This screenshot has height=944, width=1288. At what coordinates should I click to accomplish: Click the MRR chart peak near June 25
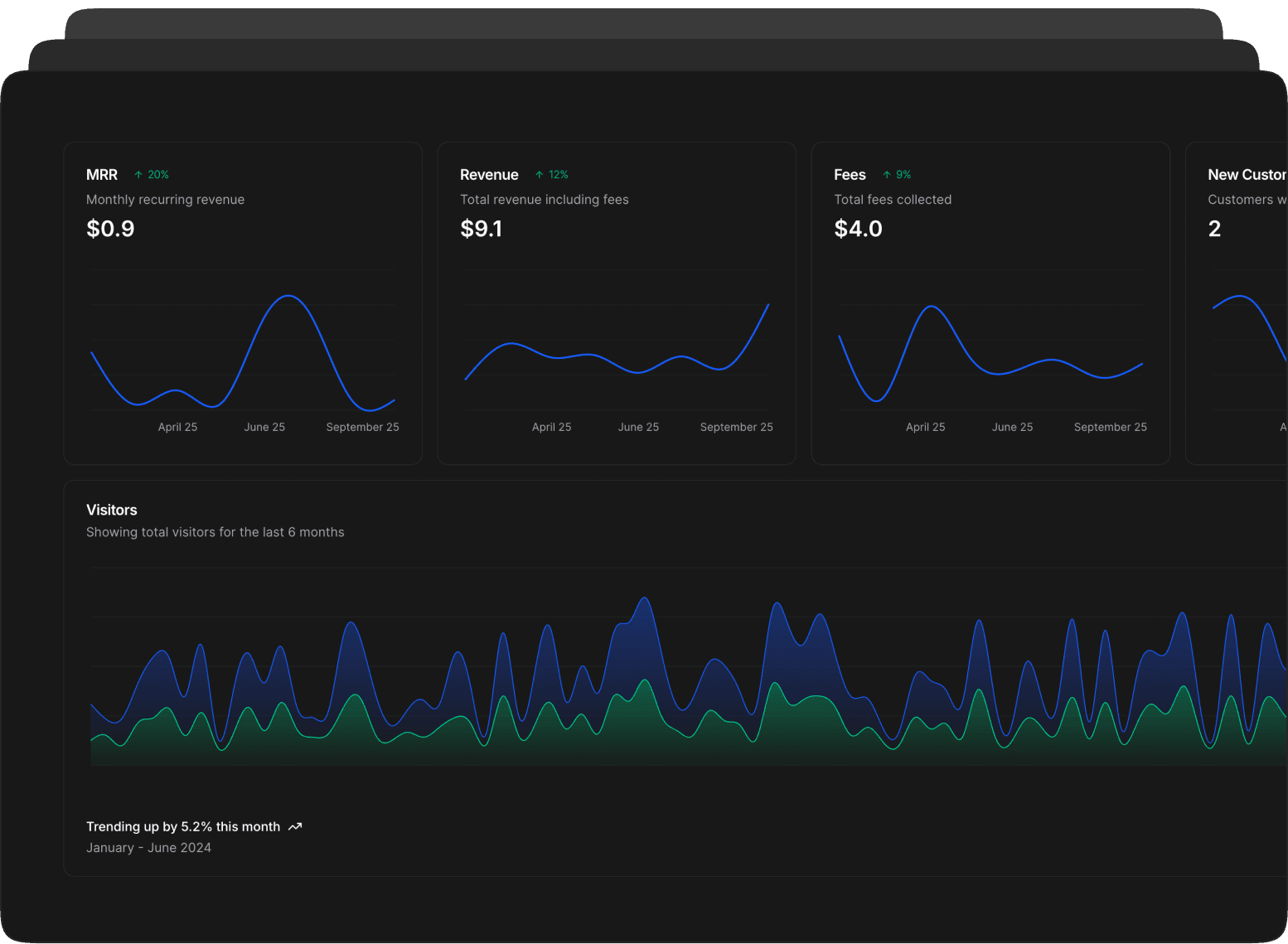288,296
